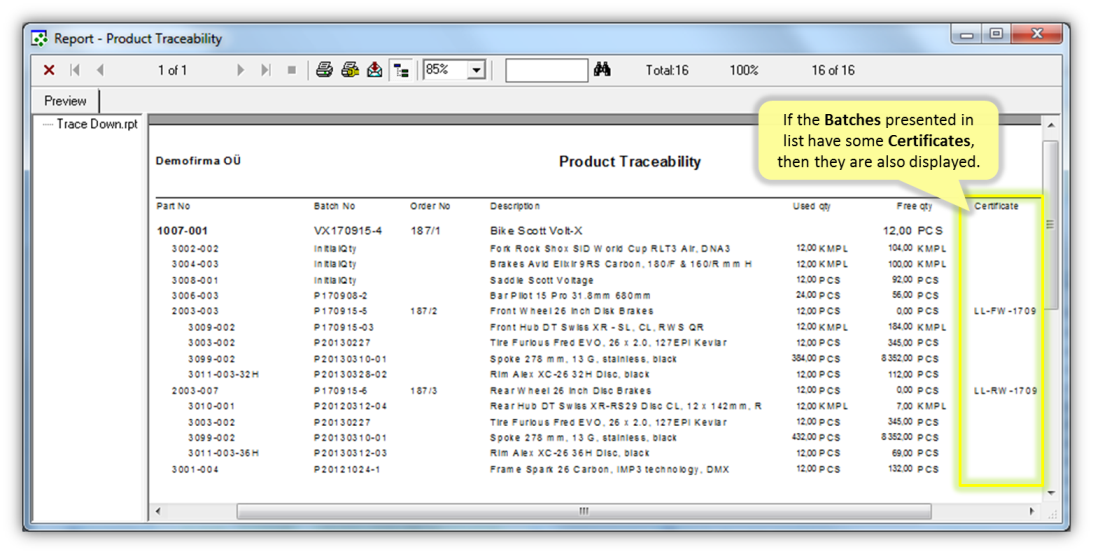Print the Product Traceability report
Viewport: 1093px width, 554px height.
324,70
